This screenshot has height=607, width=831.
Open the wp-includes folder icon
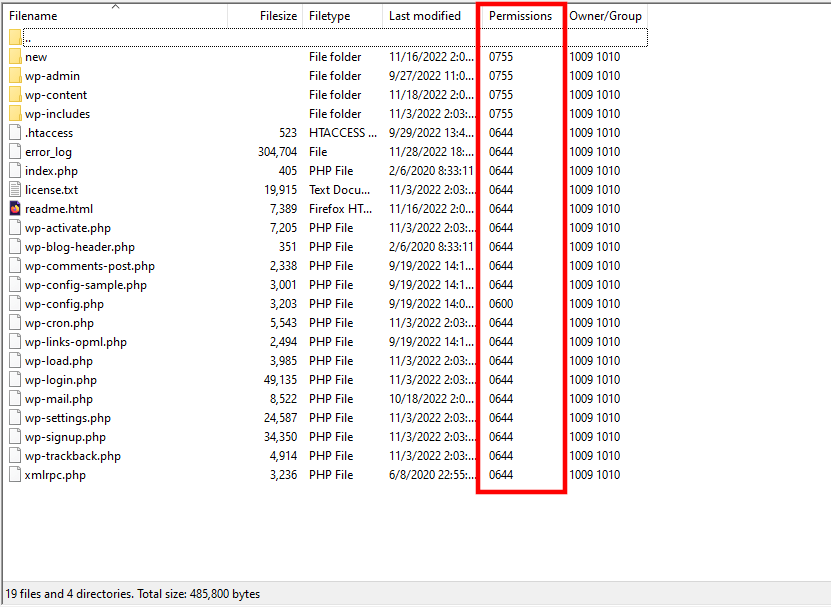tap(14, 113)
